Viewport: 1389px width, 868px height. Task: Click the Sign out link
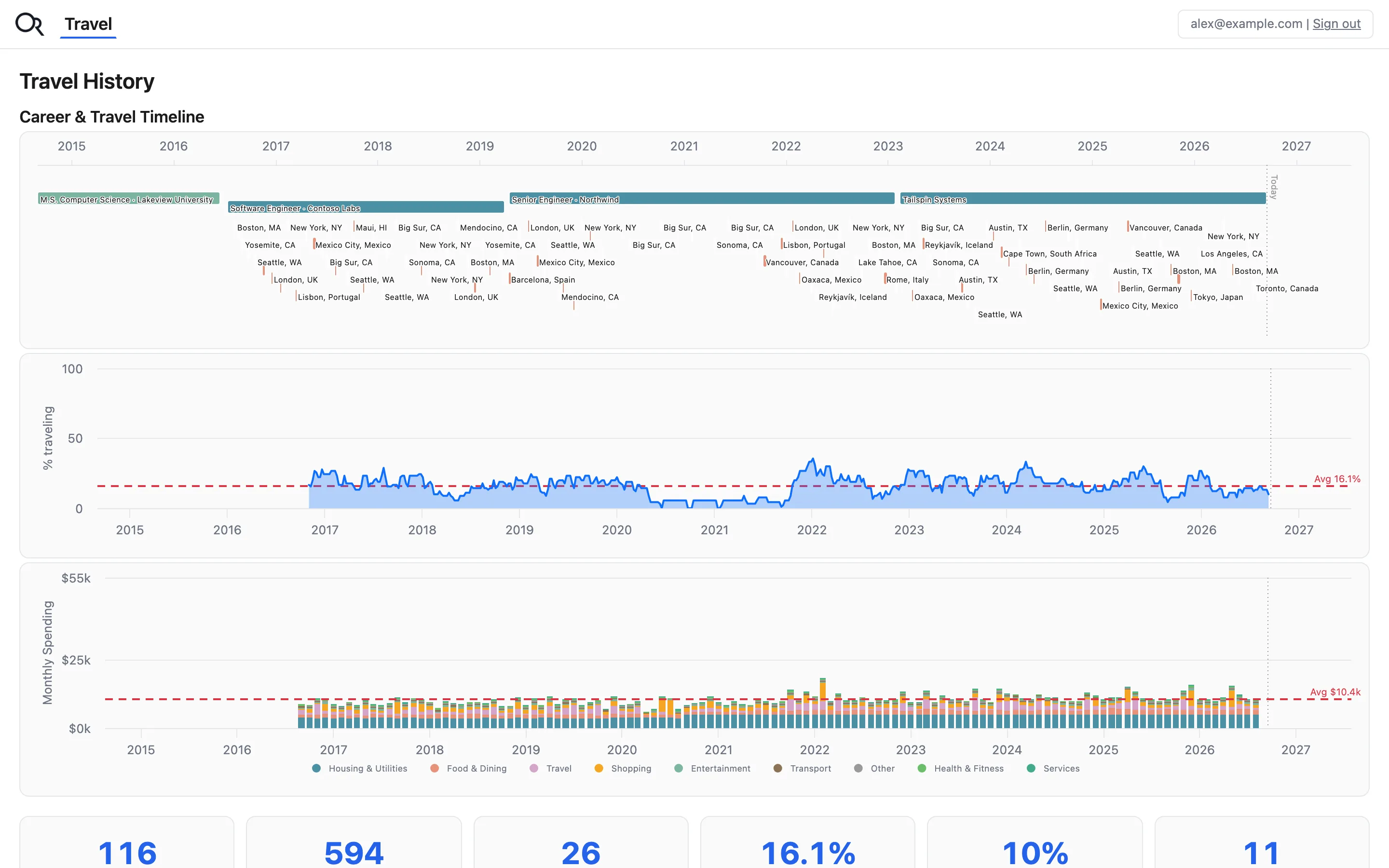click(x=1336, y=24)
